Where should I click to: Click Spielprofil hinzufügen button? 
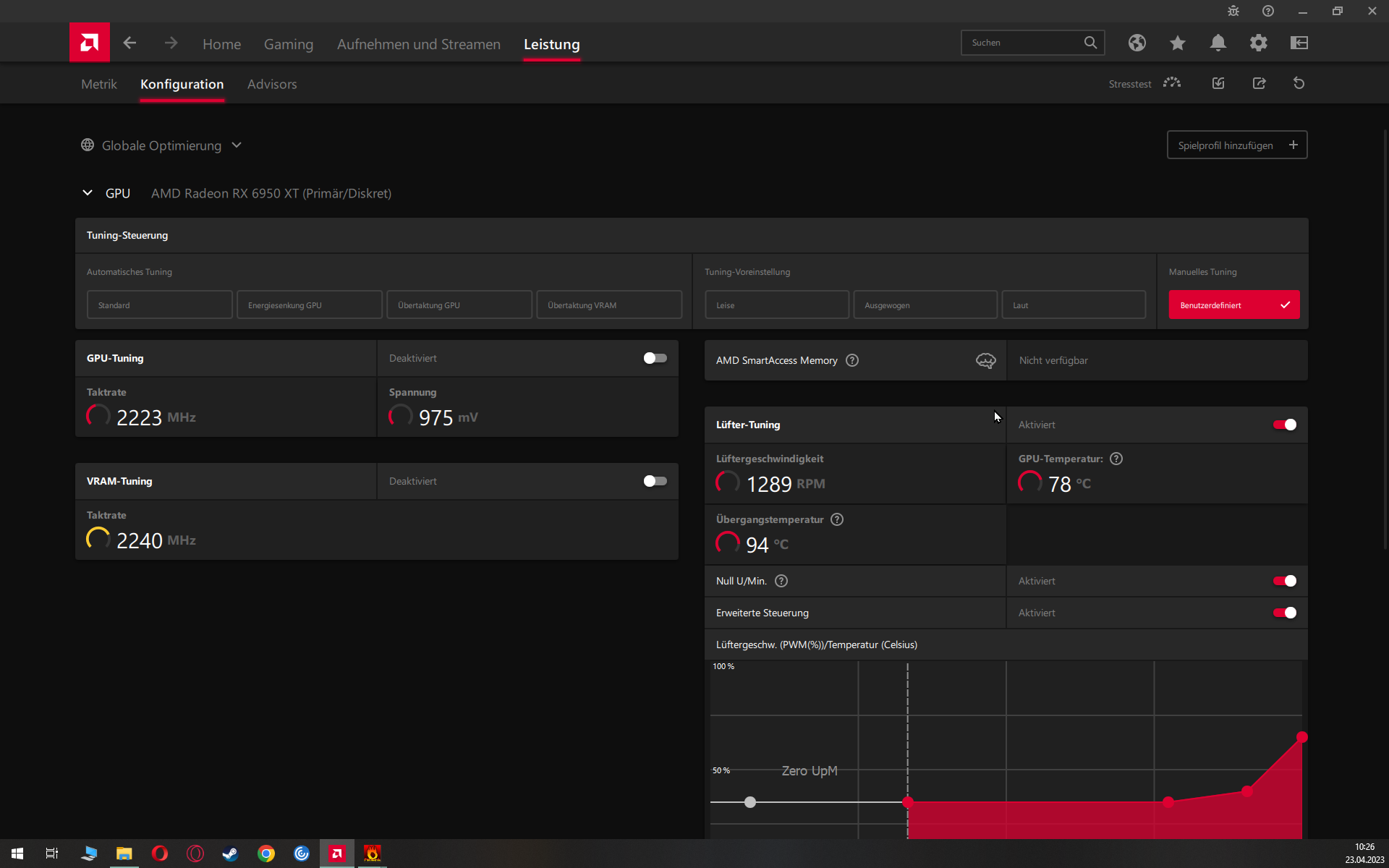1236,145
